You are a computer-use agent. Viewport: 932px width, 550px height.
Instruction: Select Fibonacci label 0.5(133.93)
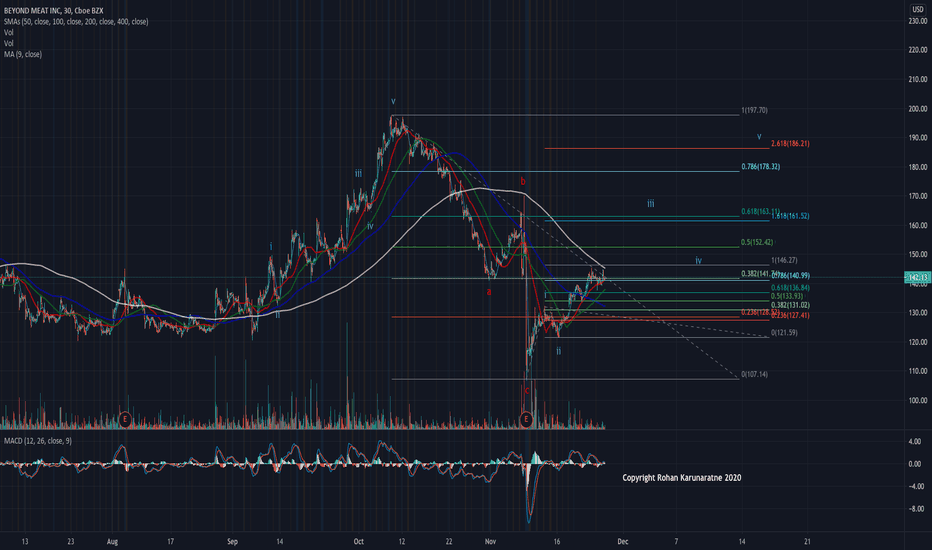point(787,296)
